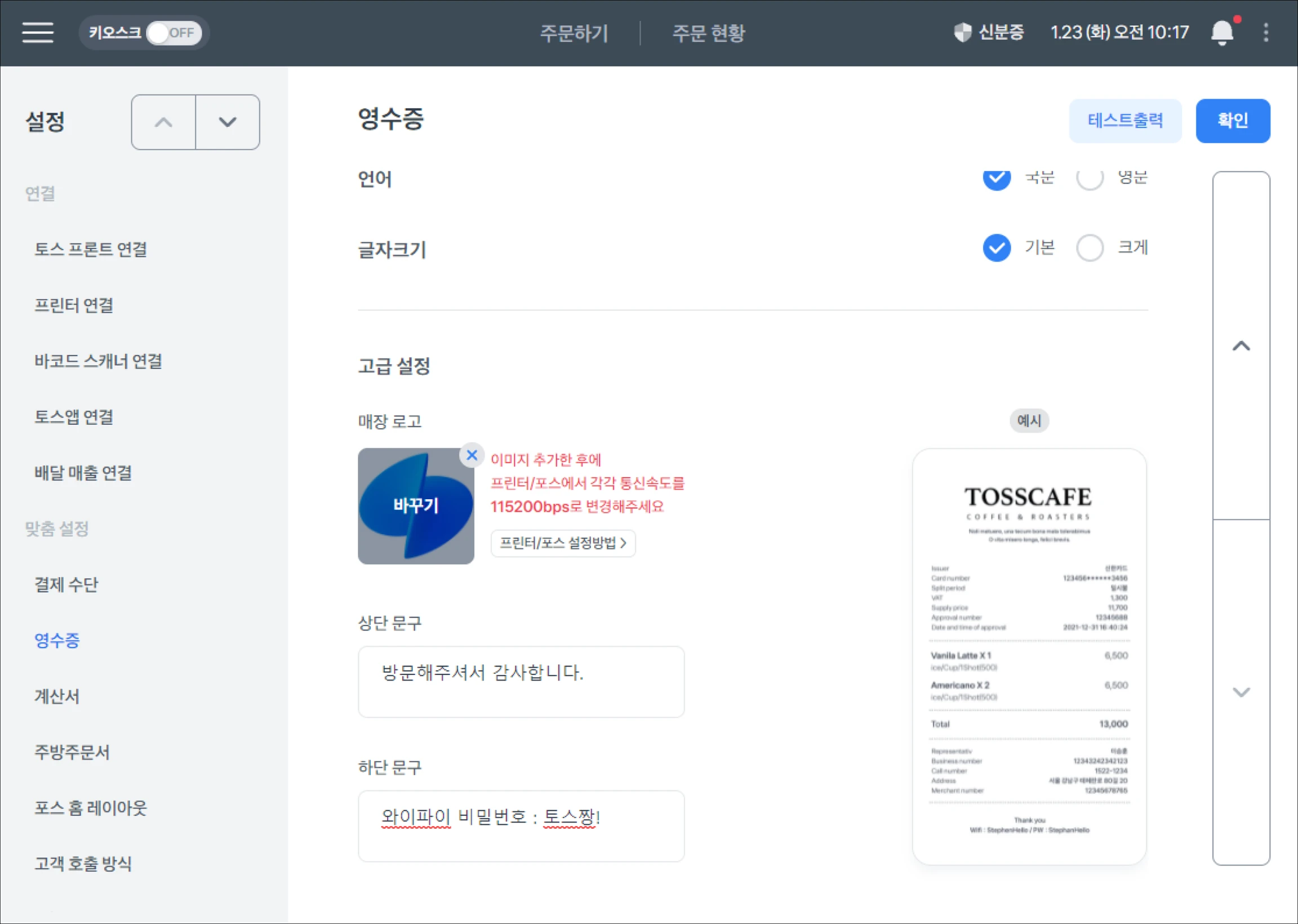Click the 테스트출력 button
Image resolution: width=1298 pixels, height=924 pixels.
coord(1124,121)
